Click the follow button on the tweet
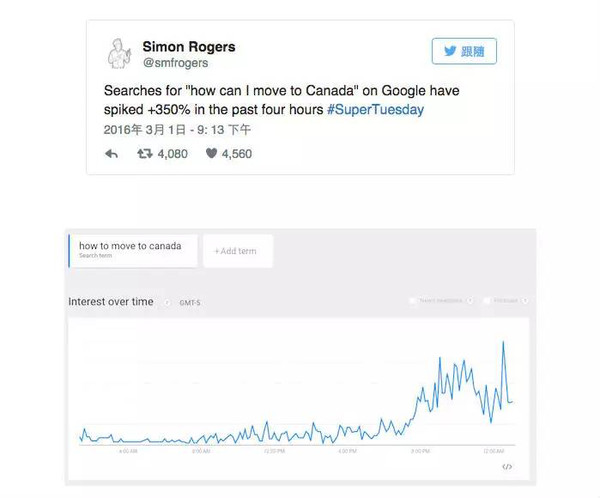 coord(464,51)
